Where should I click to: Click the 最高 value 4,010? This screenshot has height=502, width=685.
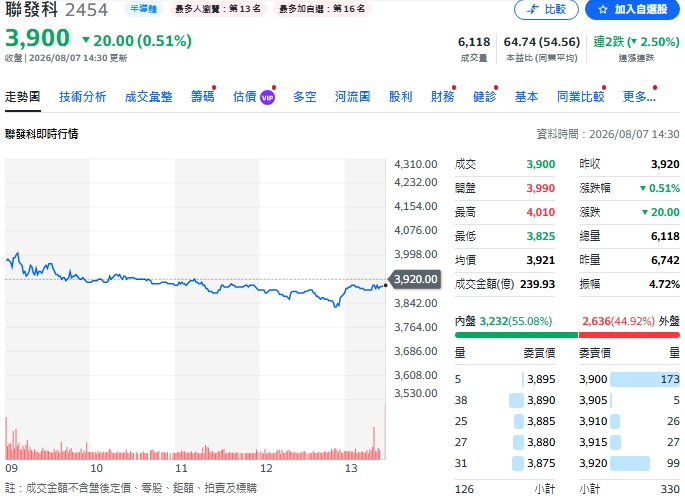point(540,212)
